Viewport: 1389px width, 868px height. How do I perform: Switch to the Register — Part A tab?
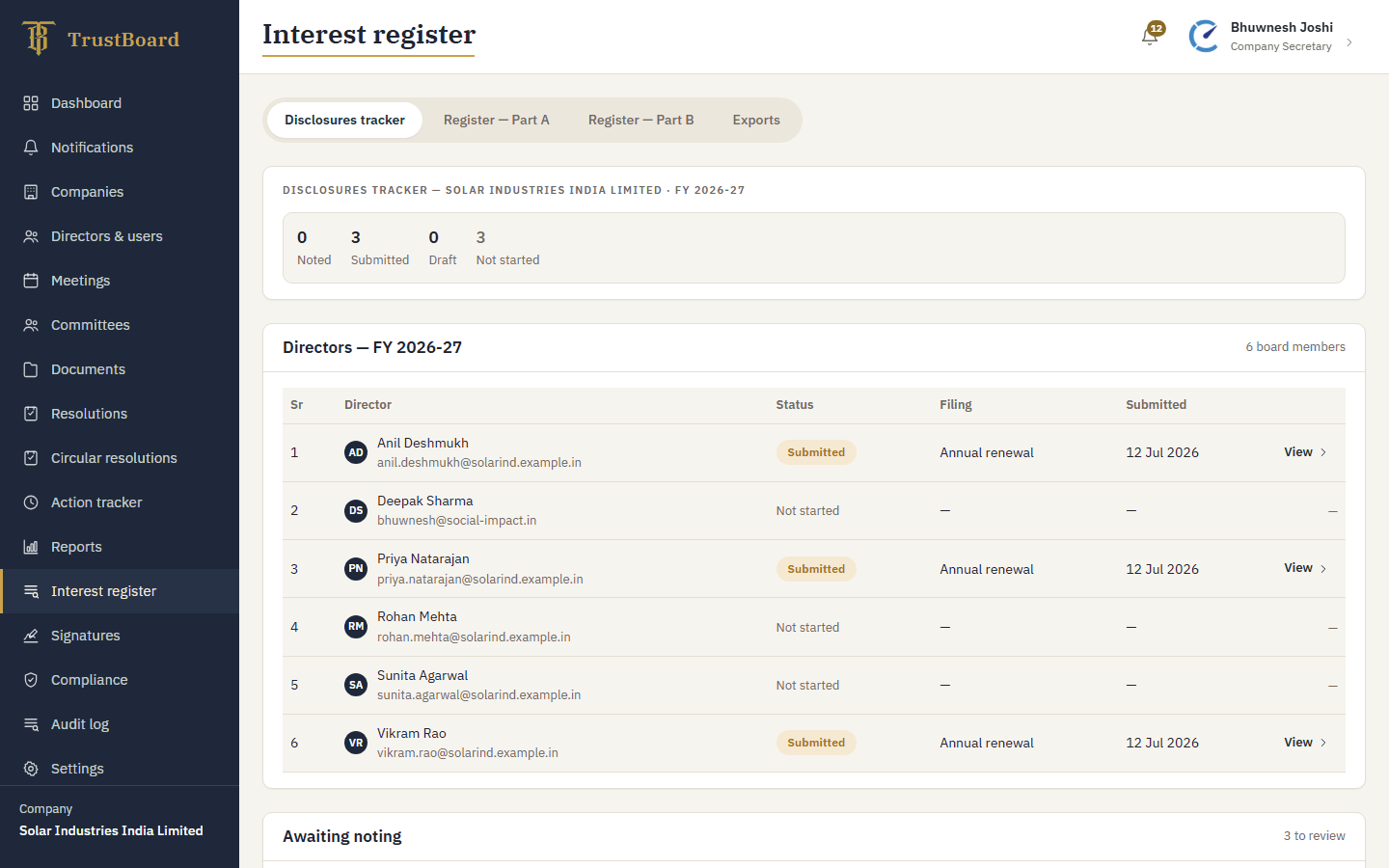(x=496, y=121)
